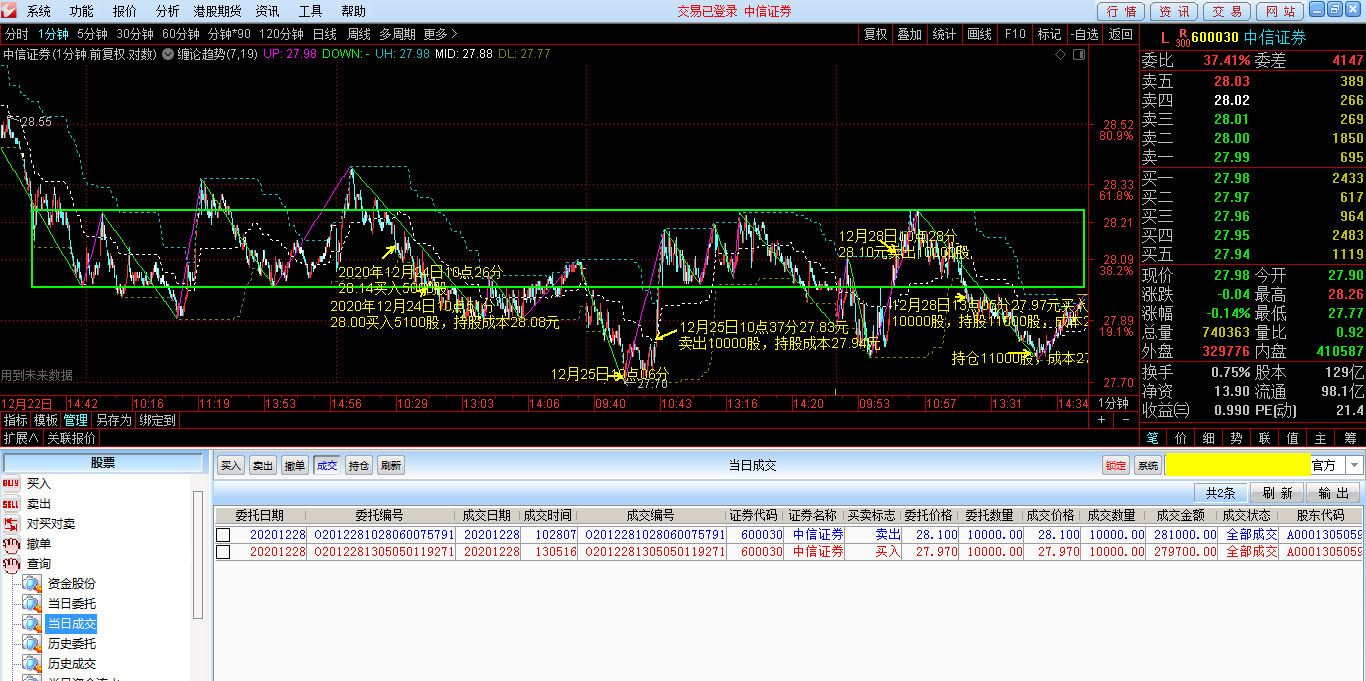Click the F10 toolbar button
Viewport: 1366px width, 681px height.
point(1014,34)
